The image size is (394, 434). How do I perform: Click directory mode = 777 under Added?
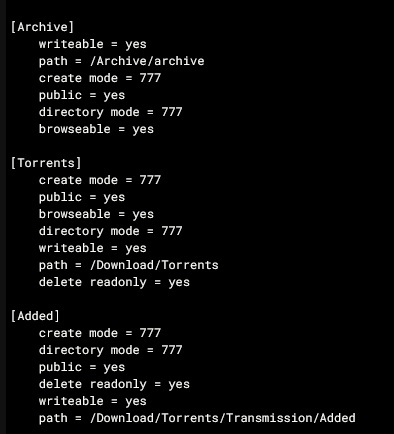tap(110, 350)
